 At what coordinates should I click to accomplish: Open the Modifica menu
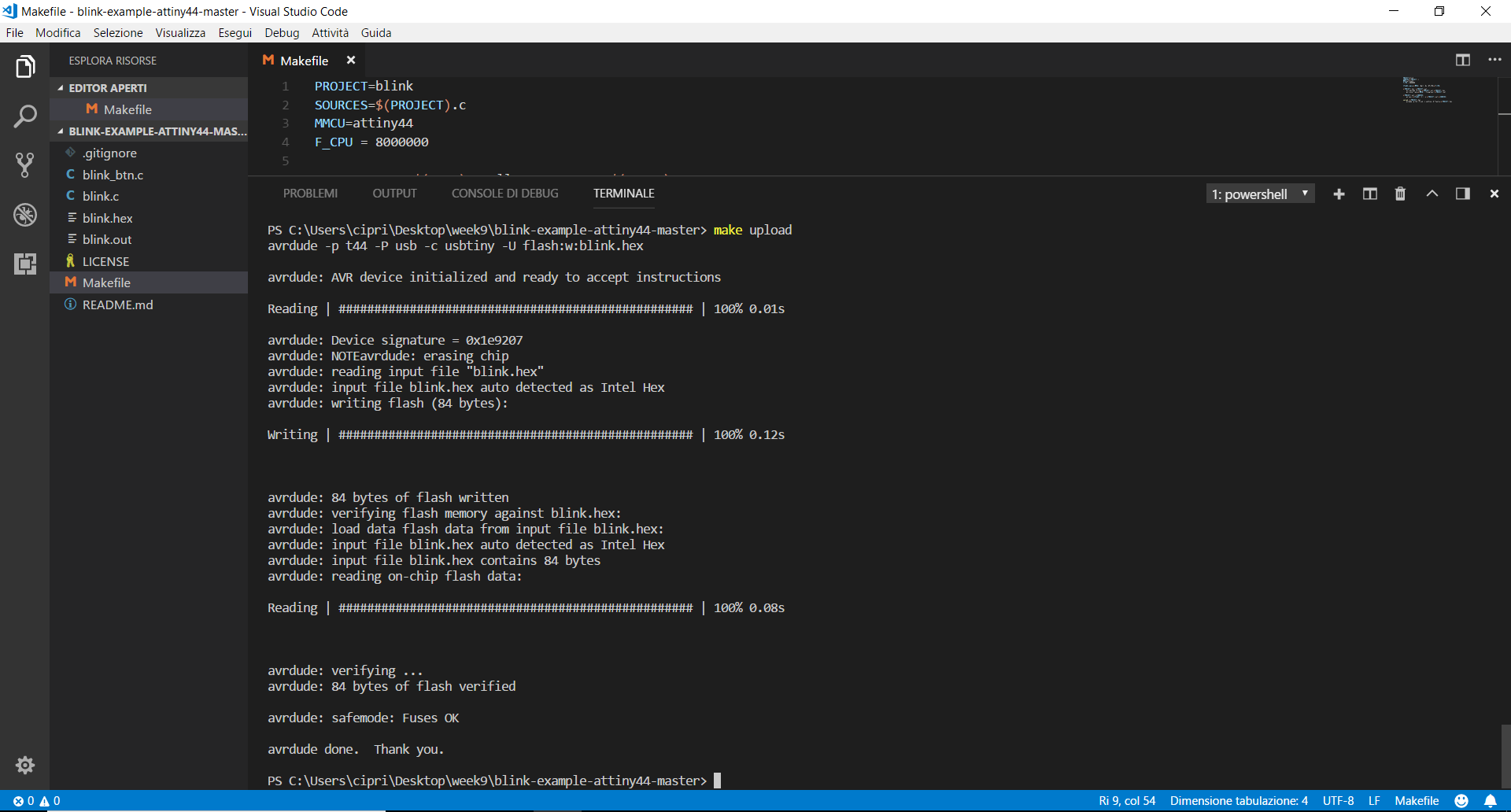57,33
